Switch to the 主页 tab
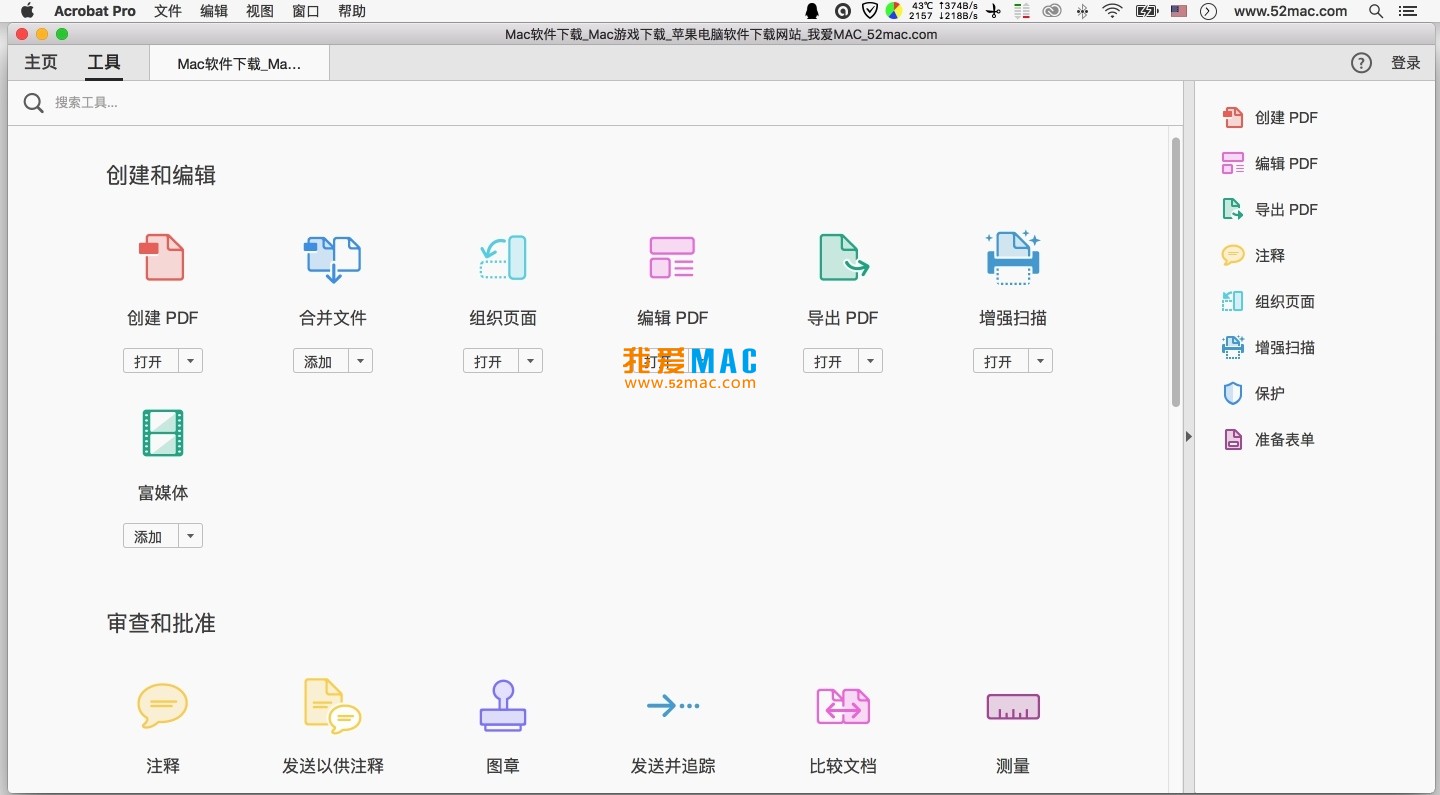This screenshot has width=1440, height=795. click(x=41, y=63)
